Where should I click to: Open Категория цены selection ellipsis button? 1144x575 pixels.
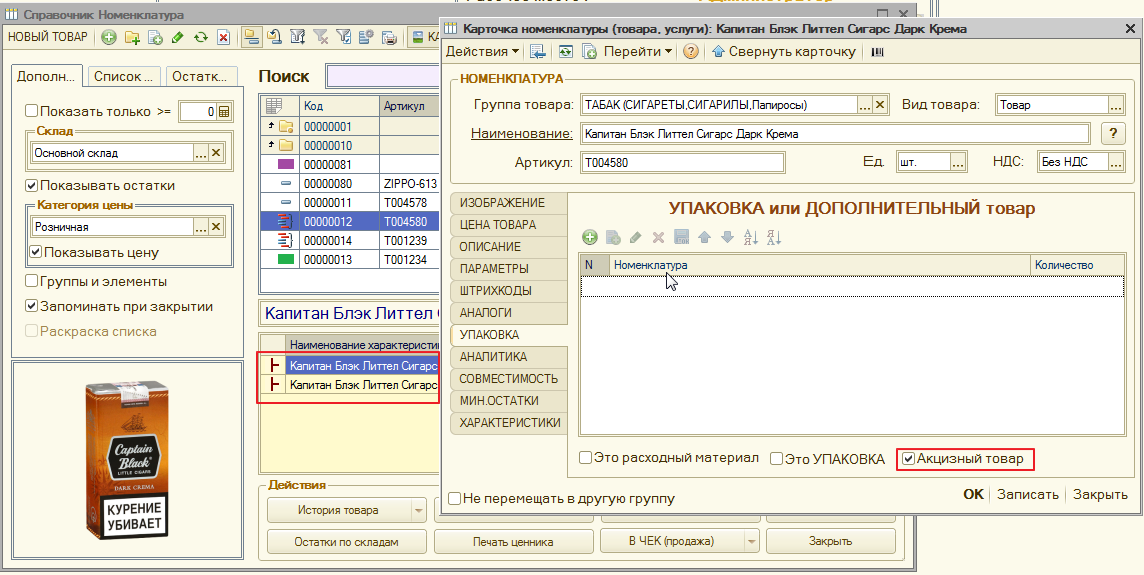pos(201,227)
